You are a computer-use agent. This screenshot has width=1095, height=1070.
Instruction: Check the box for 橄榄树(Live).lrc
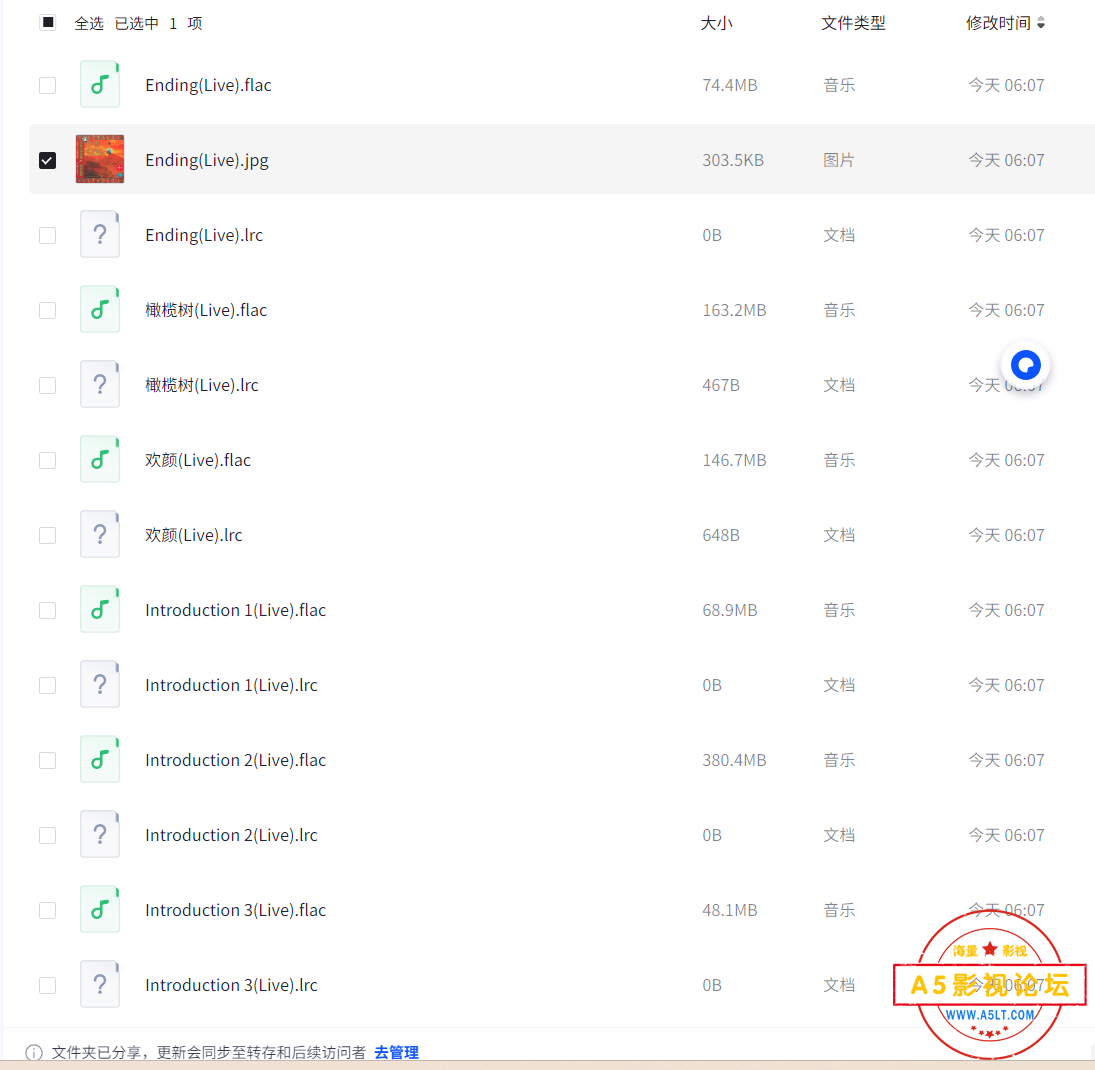click(47, 386)
